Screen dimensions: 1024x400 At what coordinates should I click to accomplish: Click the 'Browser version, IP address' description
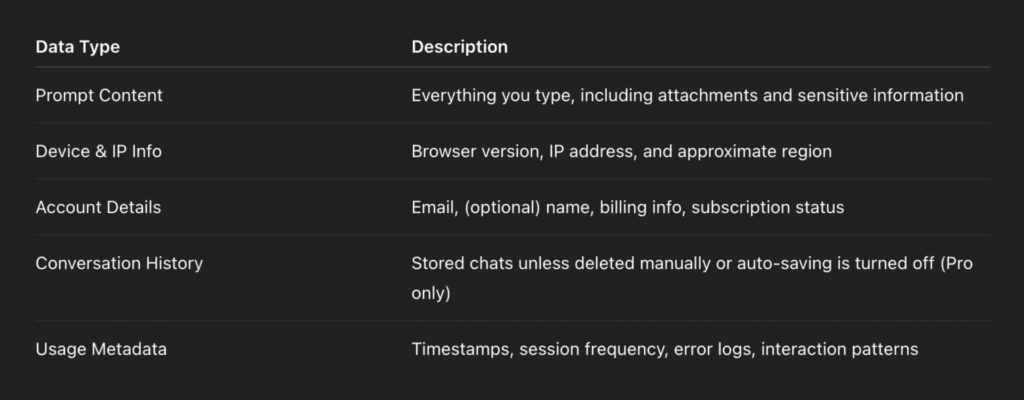pos(621,152)
